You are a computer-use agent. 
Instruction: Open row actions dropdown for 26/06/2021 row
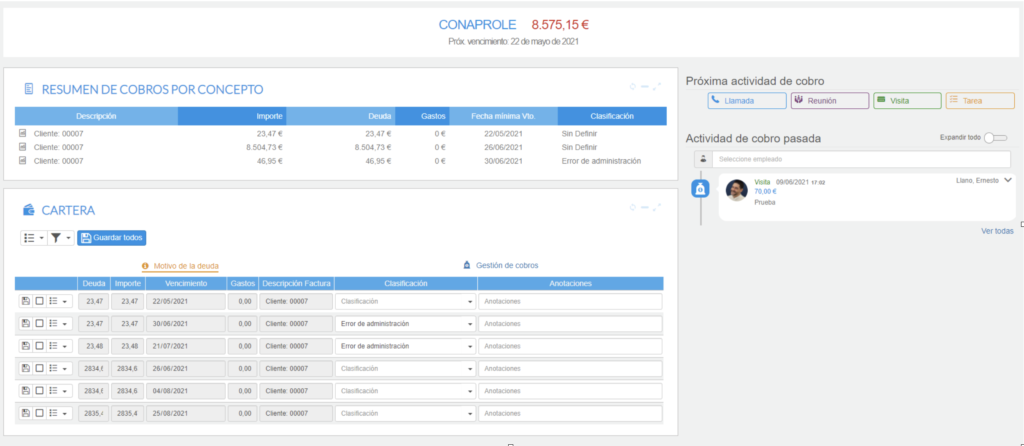pyautogui.click(x=59, y=368)
